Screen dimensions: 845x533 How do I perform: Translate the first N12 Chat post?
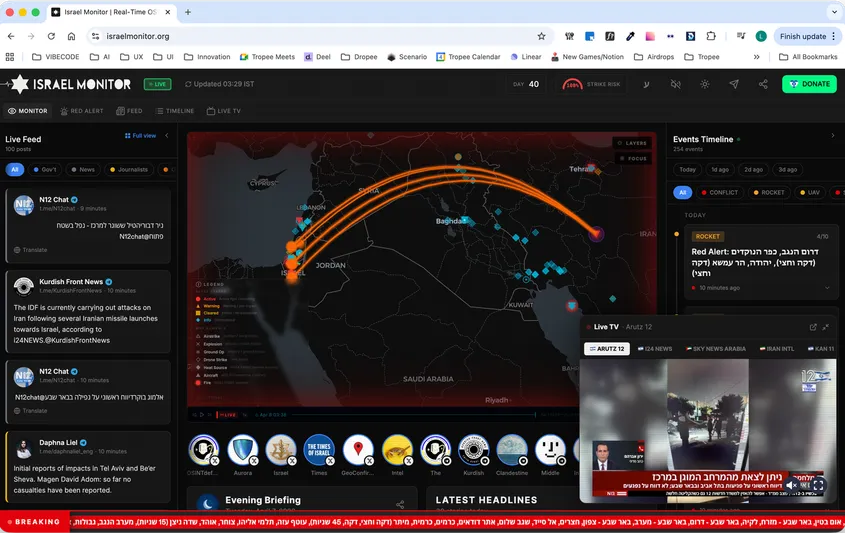31,250
